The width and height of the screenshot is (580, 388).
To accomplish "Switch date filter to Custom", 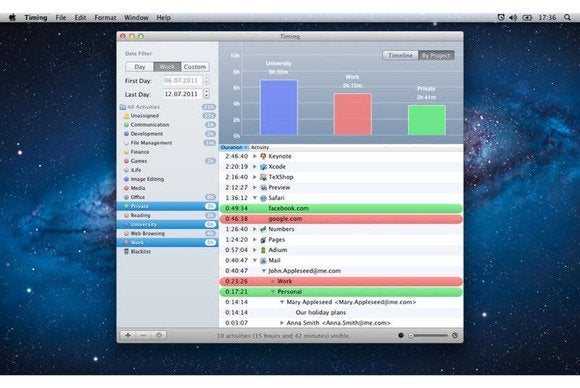I will (195, 67).
